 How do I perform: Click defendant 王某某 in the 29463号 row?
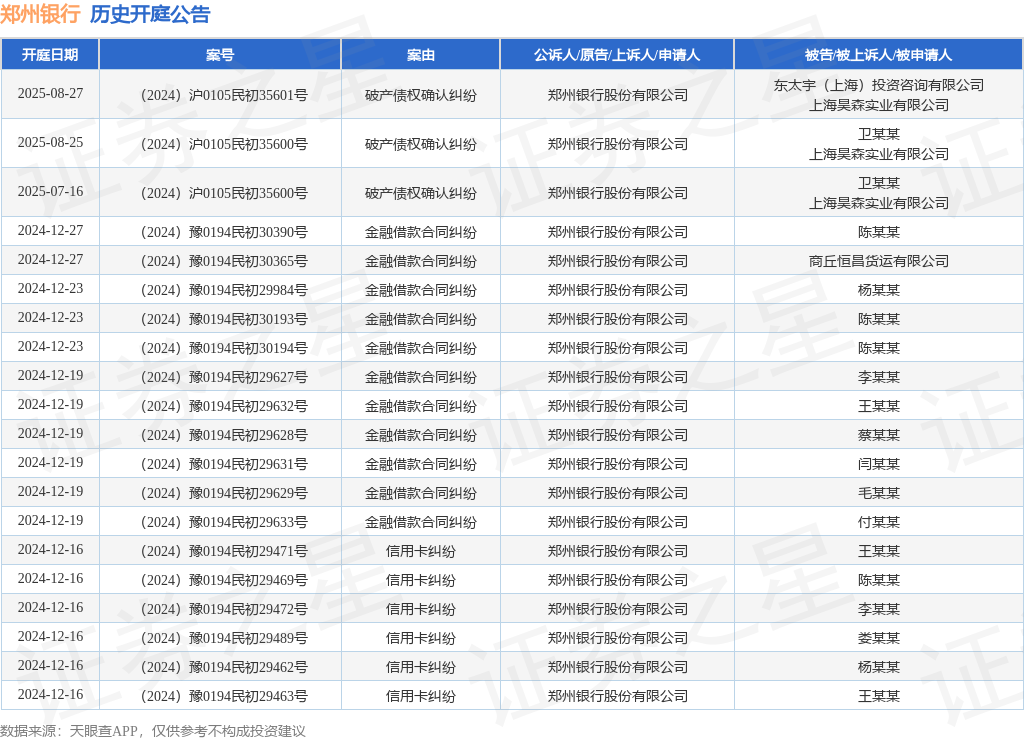click(x=878, y=696)
